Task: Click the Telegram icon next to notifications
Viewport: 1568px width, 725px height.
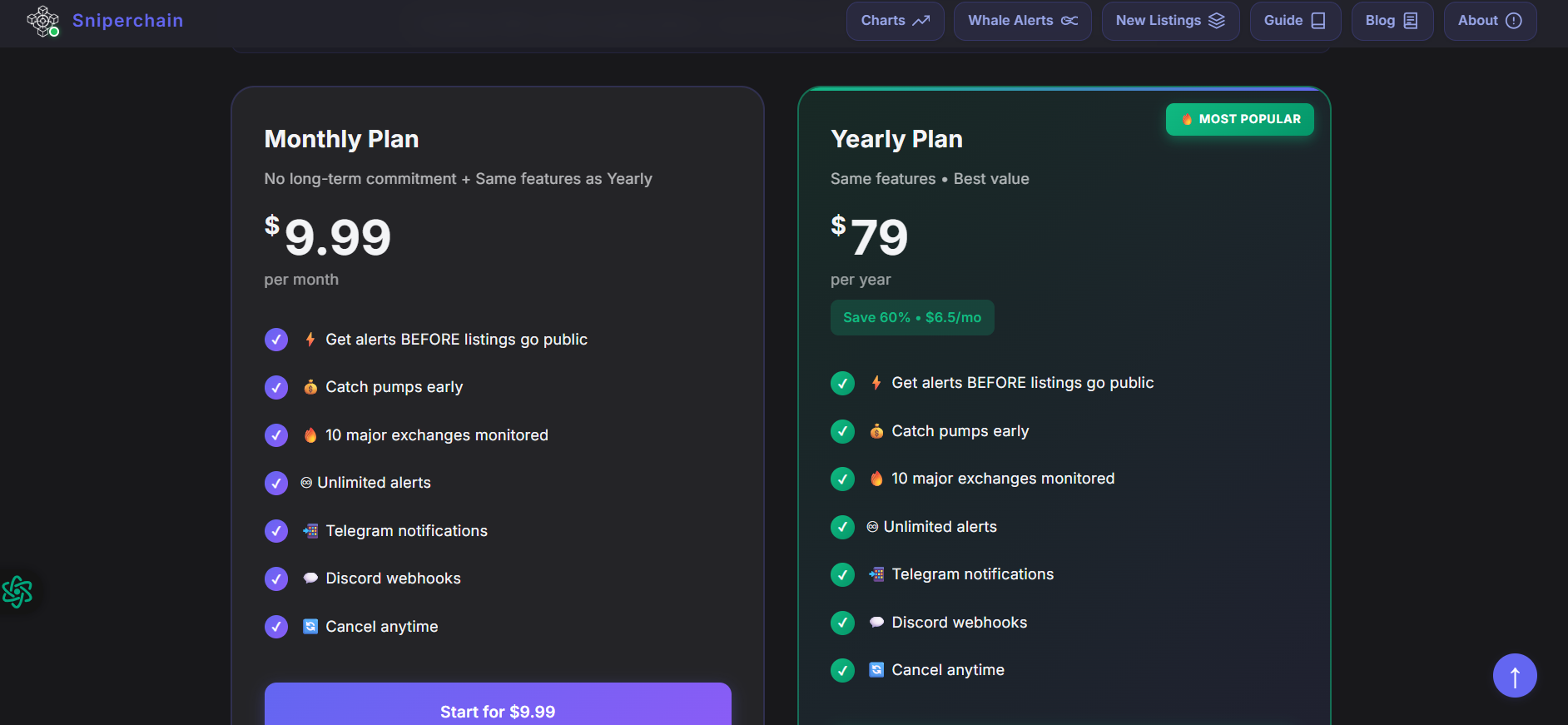Action: click(x=310, y=530)
